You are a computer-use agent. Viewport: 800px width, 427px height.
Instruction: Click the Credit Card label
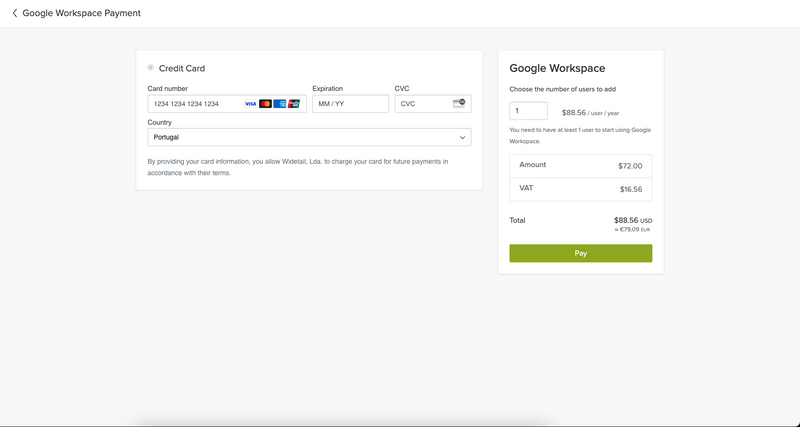click(182, 68)
